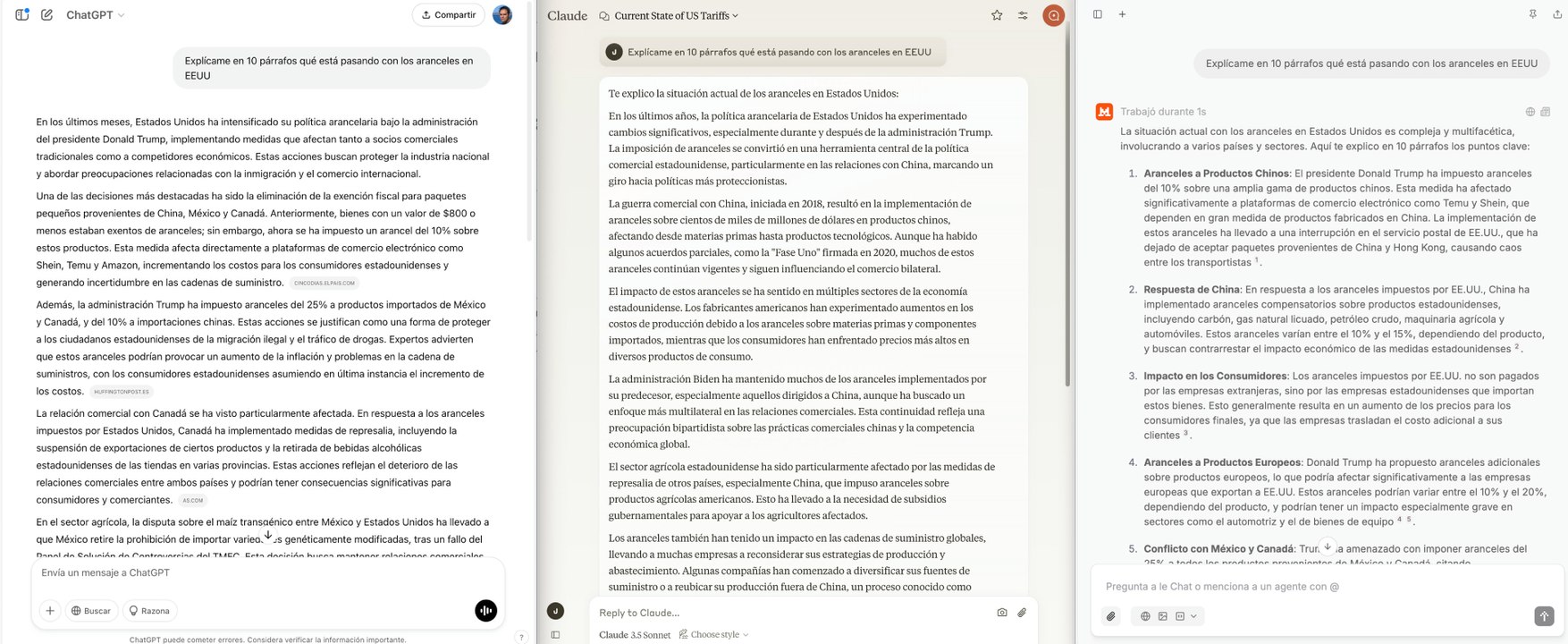Go to the Claude home logo

pos(567,15)
